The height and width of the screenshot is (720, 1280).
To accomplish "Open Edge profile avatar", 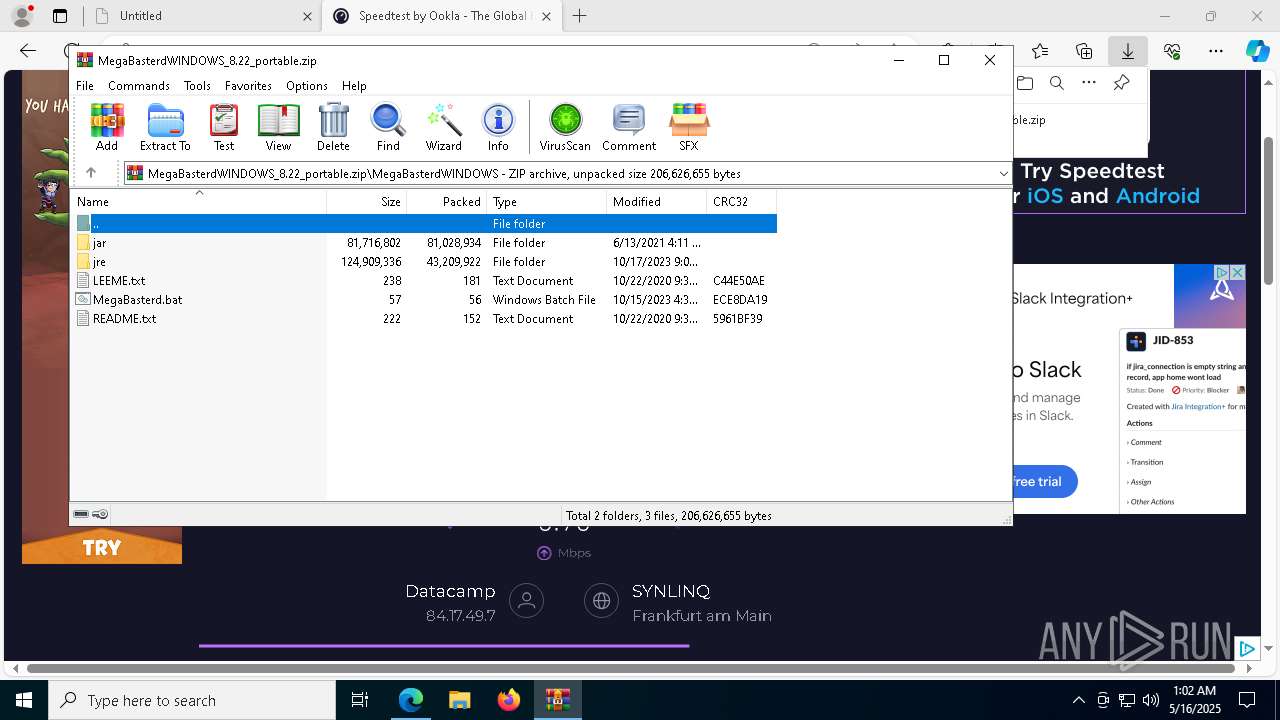I will coord(22,16).
